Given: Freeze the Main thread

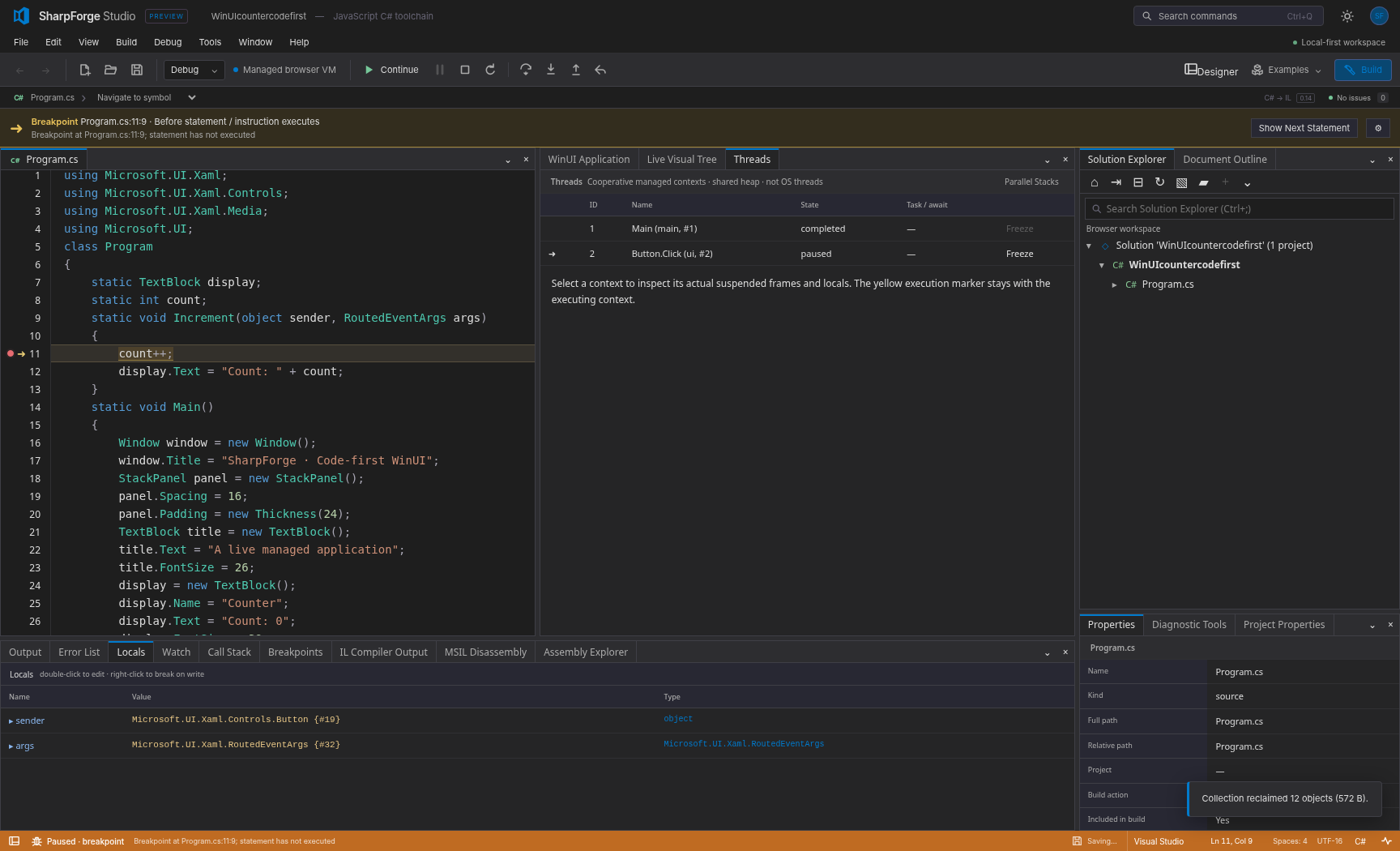Looking at the screenshot, I should click(x=1019, y=229).
